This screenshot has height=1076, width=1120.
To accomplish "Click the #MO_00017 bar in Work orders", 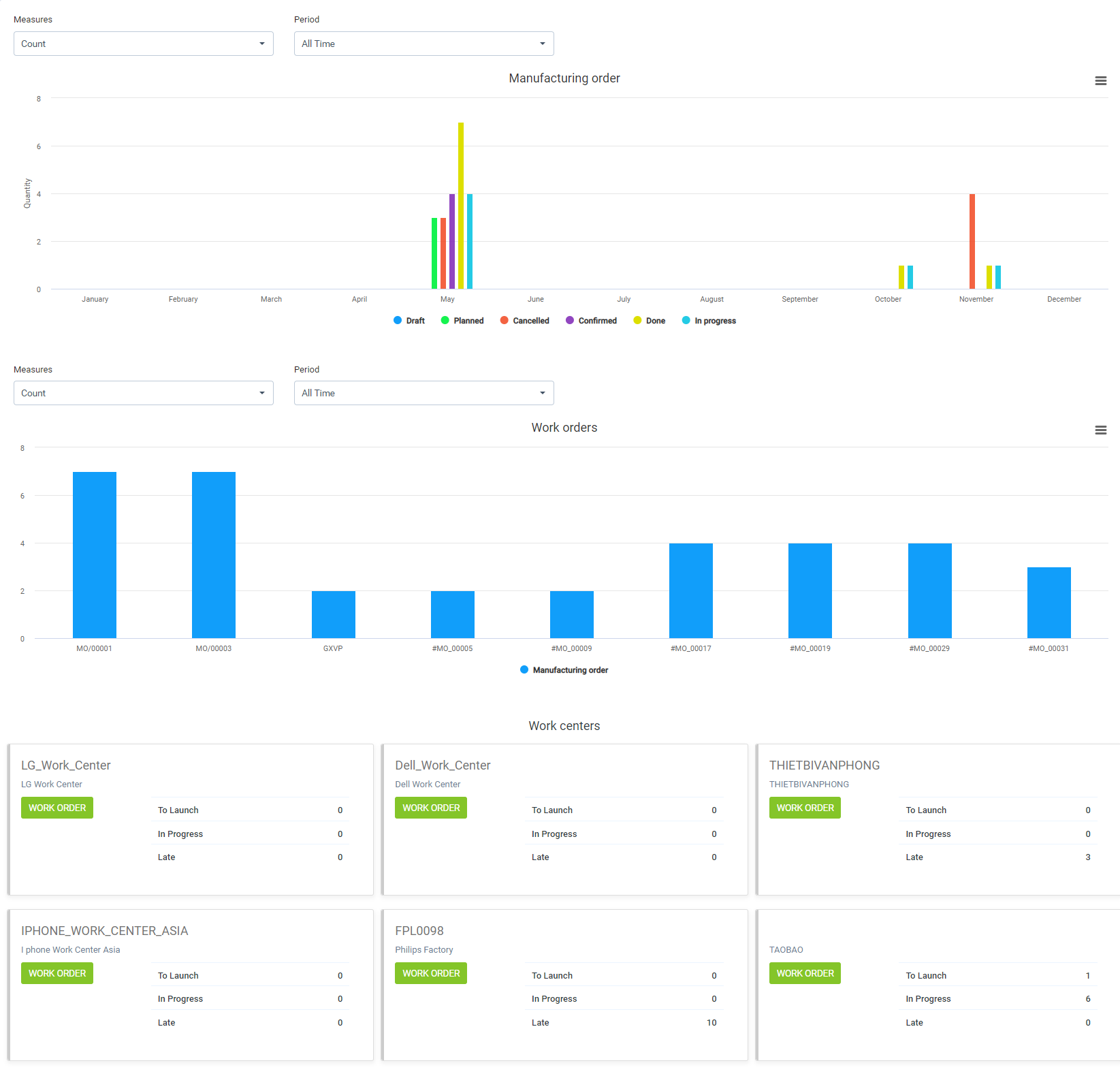I will pyautogui.click(x=691, y=590).
